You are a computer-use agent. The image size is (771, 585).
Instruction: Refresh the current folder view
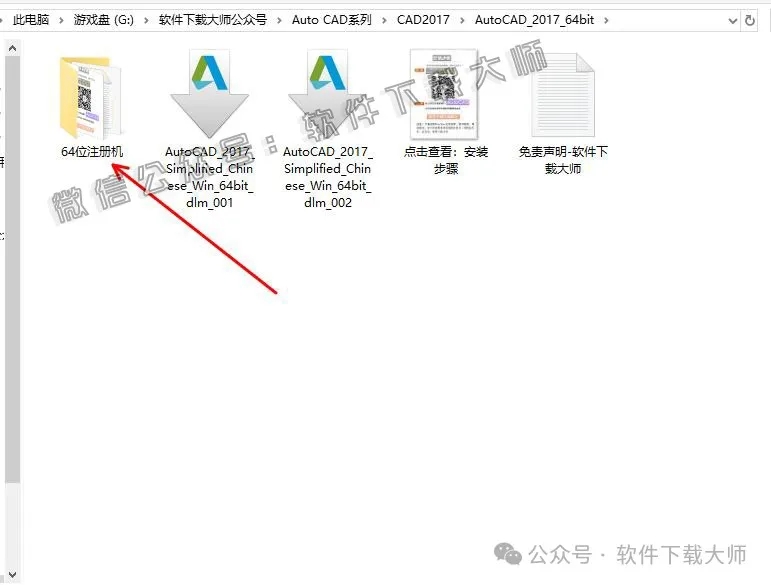(x=750, y=21)
